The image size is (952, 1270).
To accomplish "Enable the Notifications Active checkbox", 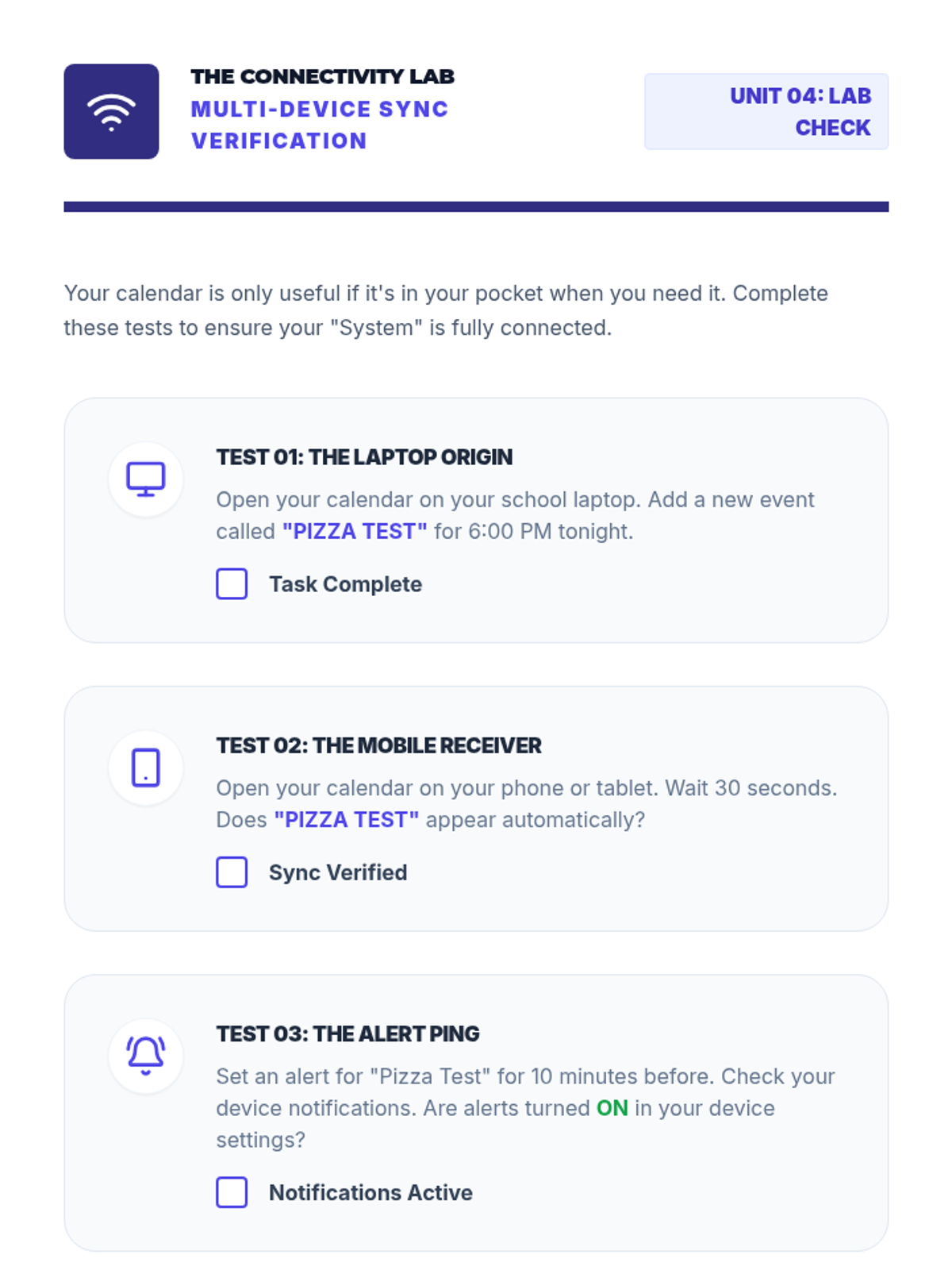I will (232, 1192).
